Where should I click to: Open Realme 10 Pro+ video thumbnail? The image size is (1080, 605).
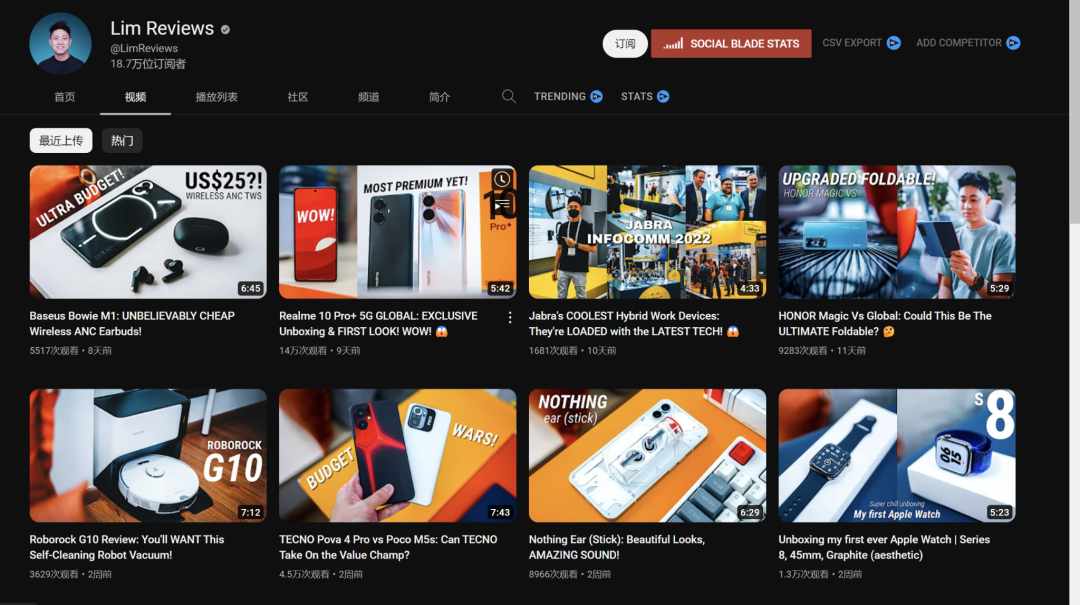[397, 232]
